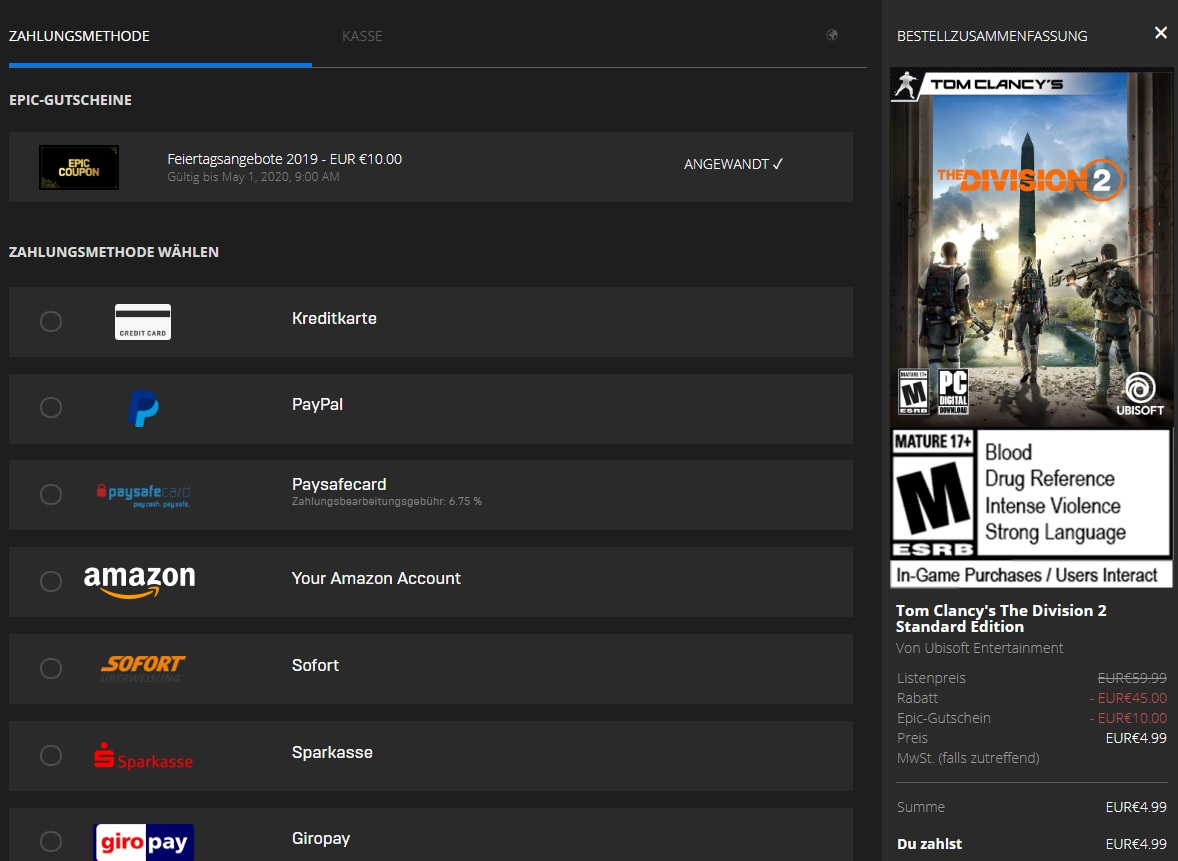Click Von Ubisoft Entertainment text
This screenshot has height=861, width=1178.
tap(980, 648)
